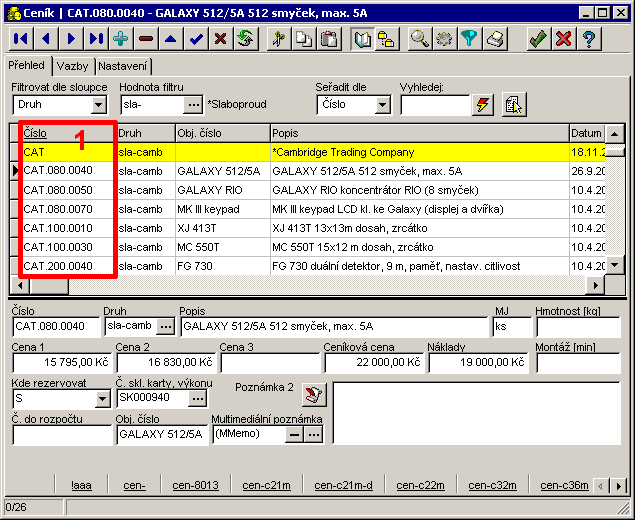Screen dimensions: 635x520
Task: Click the refresh data icon
Action: (246, 39)
